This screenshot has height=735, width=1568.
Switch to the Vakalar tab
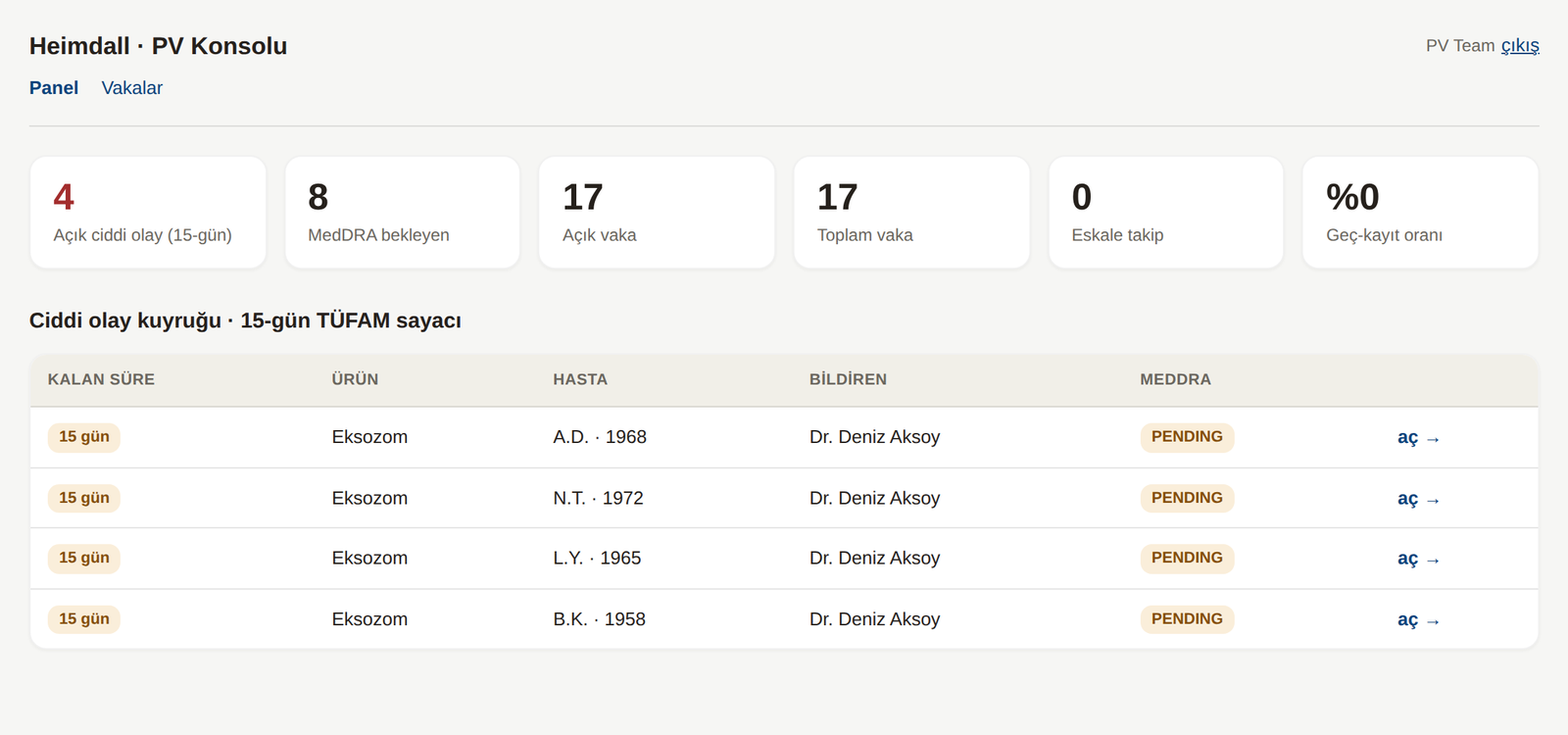(x=132, y=88)
